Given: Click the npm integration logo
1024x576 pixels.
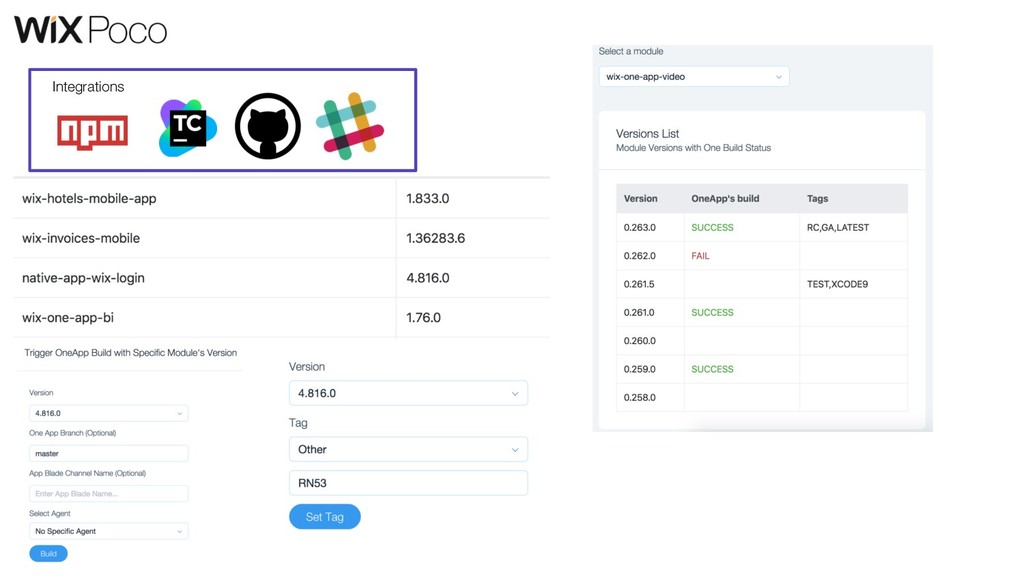Looking at the screenshot, I should (x=92, y=132).
